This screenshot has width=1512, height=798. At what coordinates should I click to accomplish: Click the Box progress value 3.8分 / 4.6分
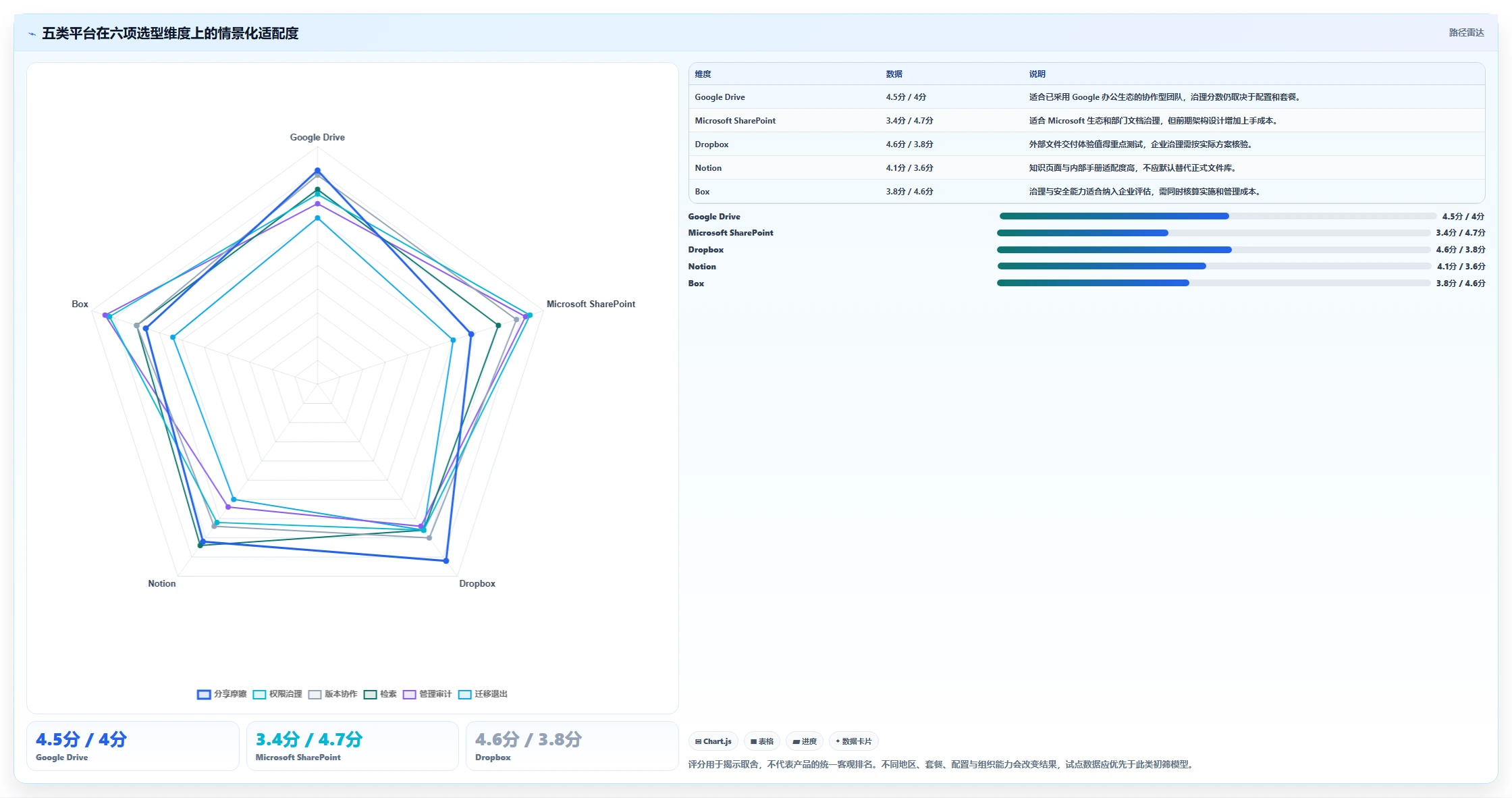[1461, 284]
